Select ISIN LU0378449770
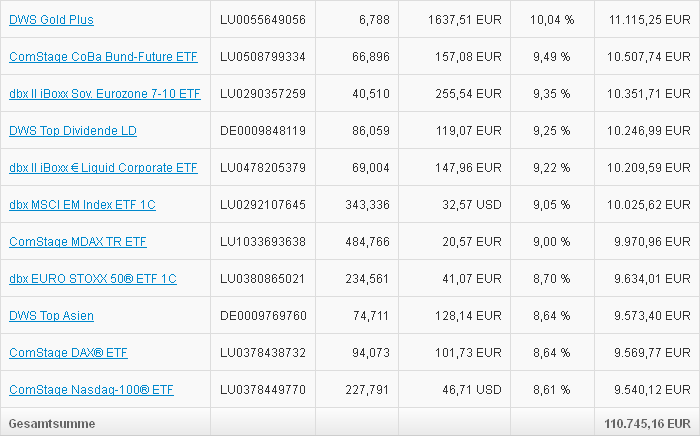This screenshot has width=700, height=436. [263, 390]
